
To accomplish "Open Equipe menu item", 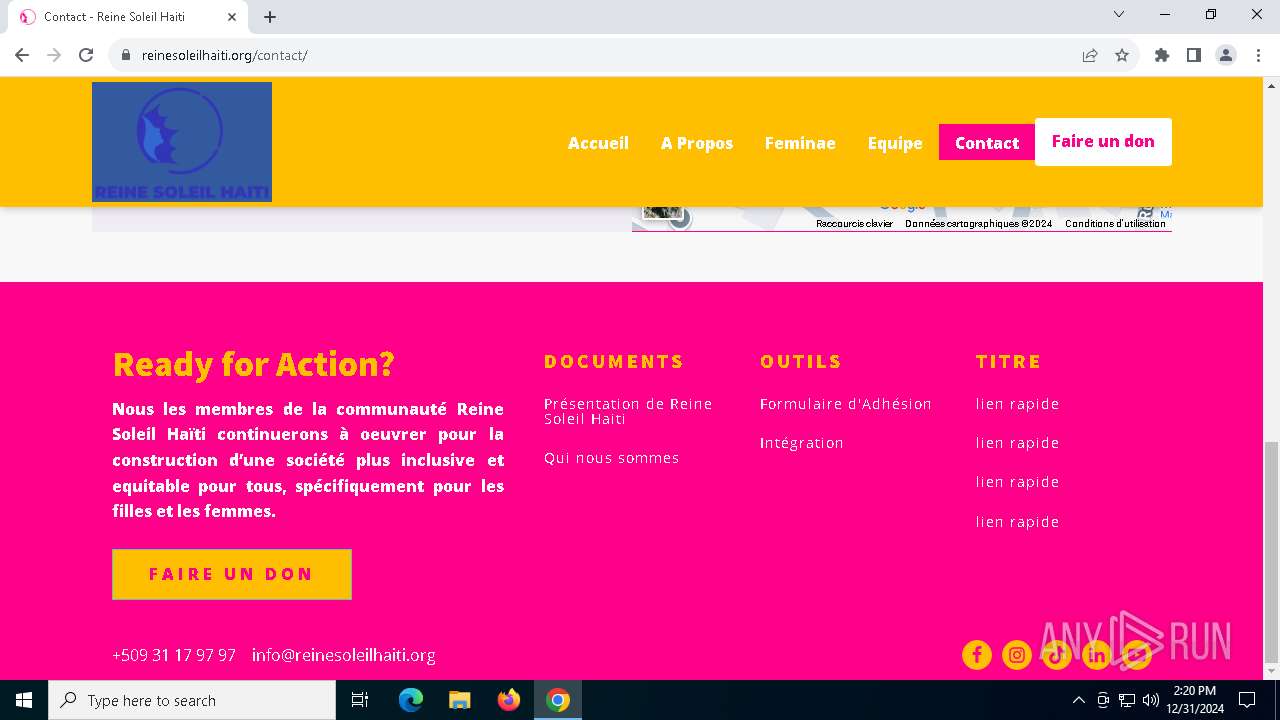I will [x=895, y=143].
